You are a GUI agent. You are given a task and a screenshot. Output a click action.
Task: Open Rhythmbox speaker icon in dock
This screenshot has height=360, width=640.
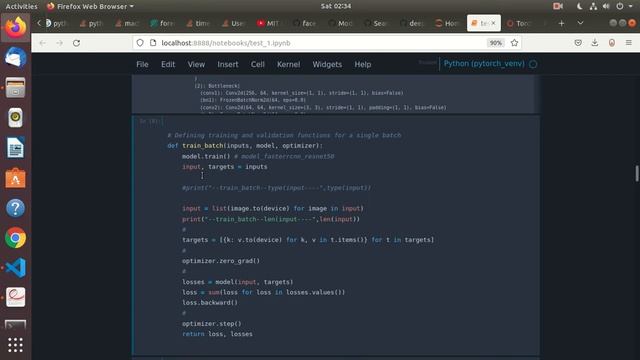(x=16, y=118)
